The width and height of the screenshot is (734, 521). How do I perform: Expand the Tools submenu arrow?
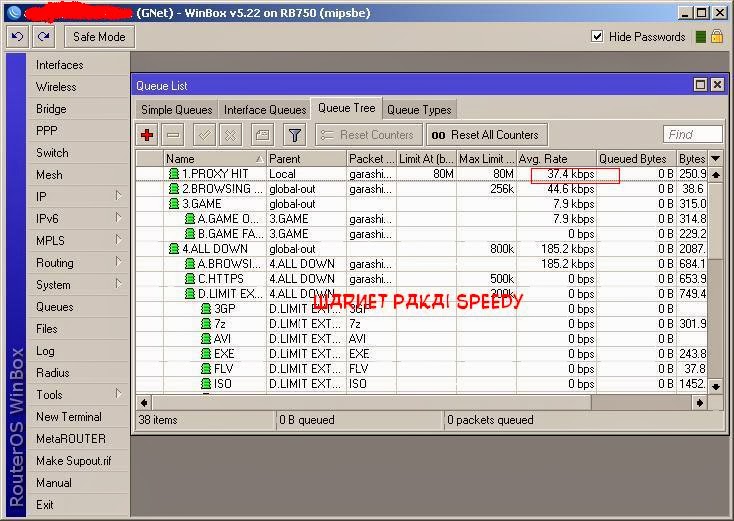click(118, 394)
